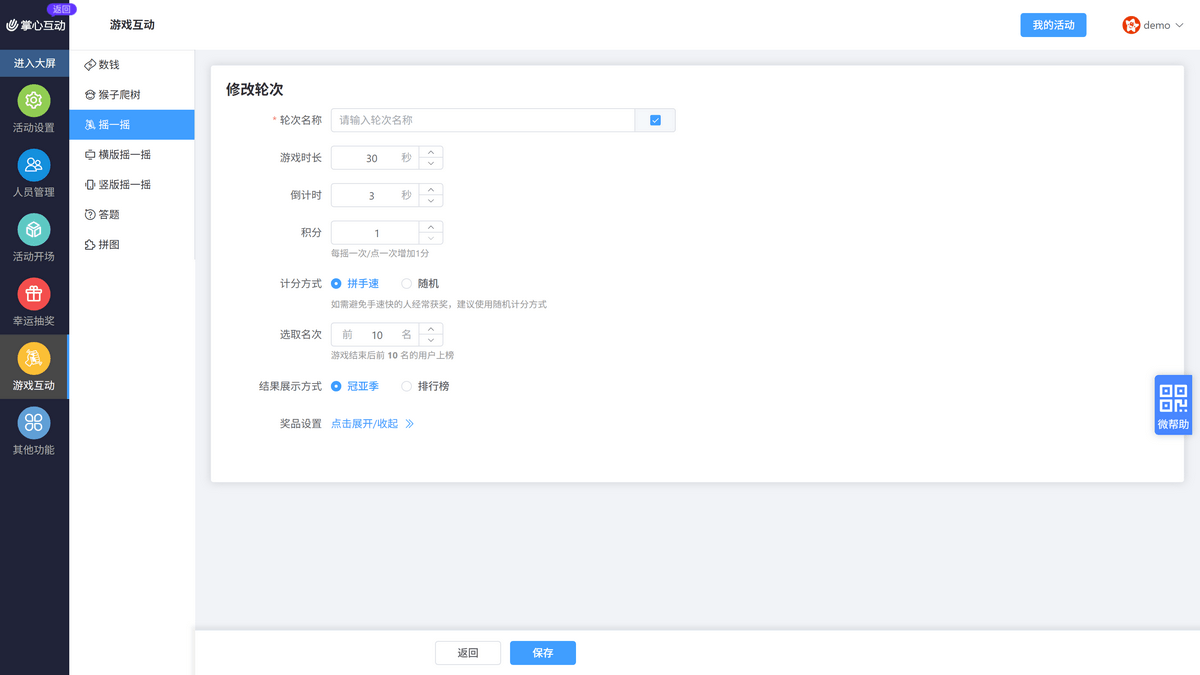
Task: Select 冠亚季 result display radio
Action: (336, 386)
